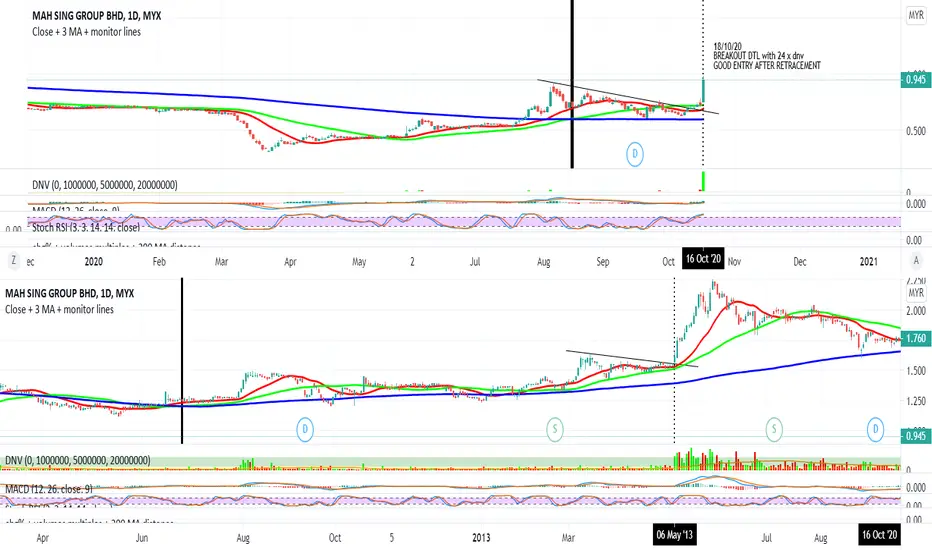The image size is (932, 550).
Task: Click the D dividend marker in upper chart
Action: click(x=635, y=155)
